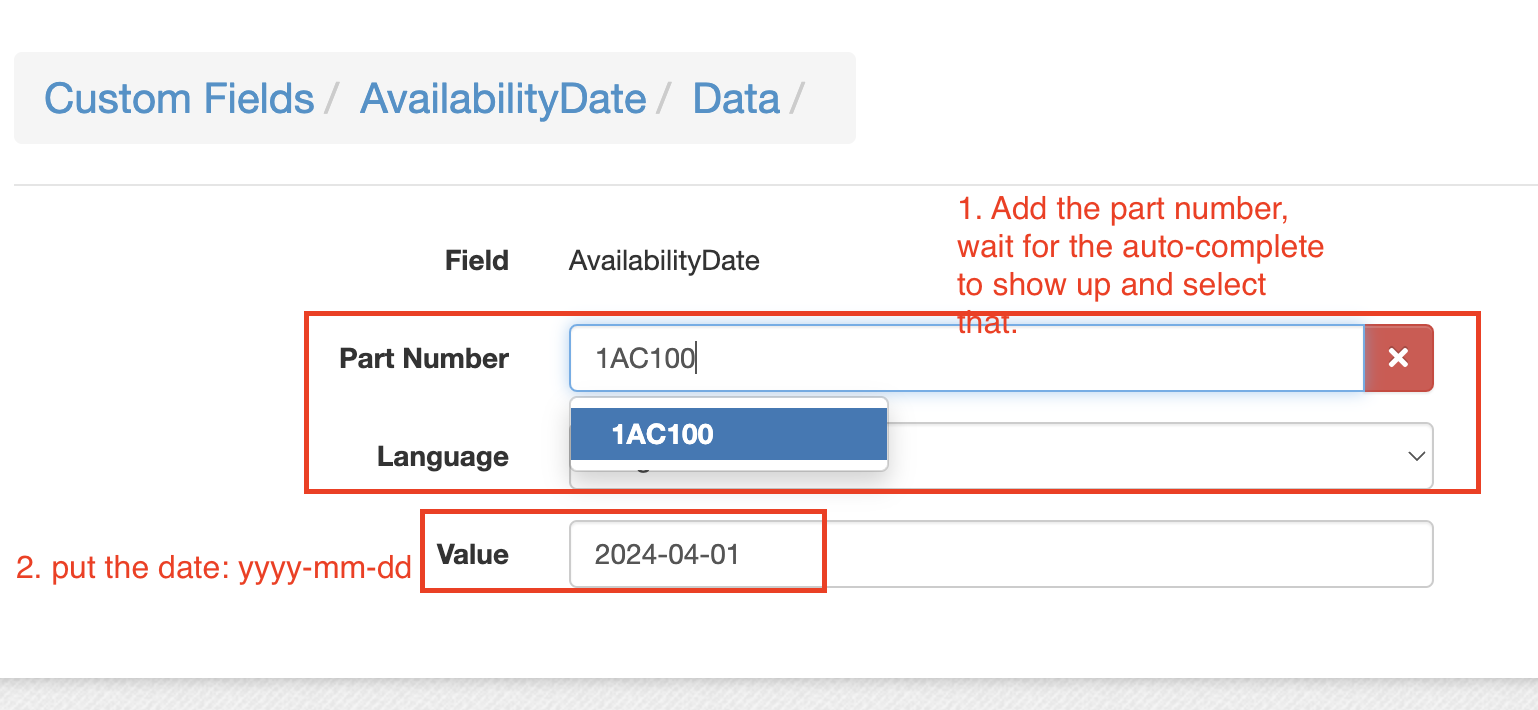The image size is (1538, 710).
Task: Click the 'put the date: yyyy-mm-dd' note
Action: pyautogui.click(x=214, y=568)
